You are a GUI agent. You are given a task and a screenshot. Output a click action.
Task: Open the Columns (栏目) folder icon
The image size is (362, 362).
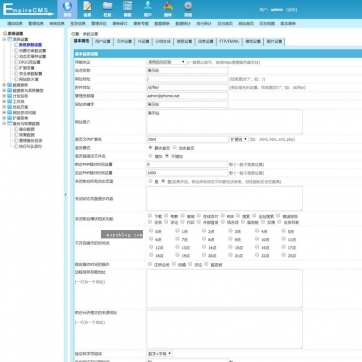[107, 9]
